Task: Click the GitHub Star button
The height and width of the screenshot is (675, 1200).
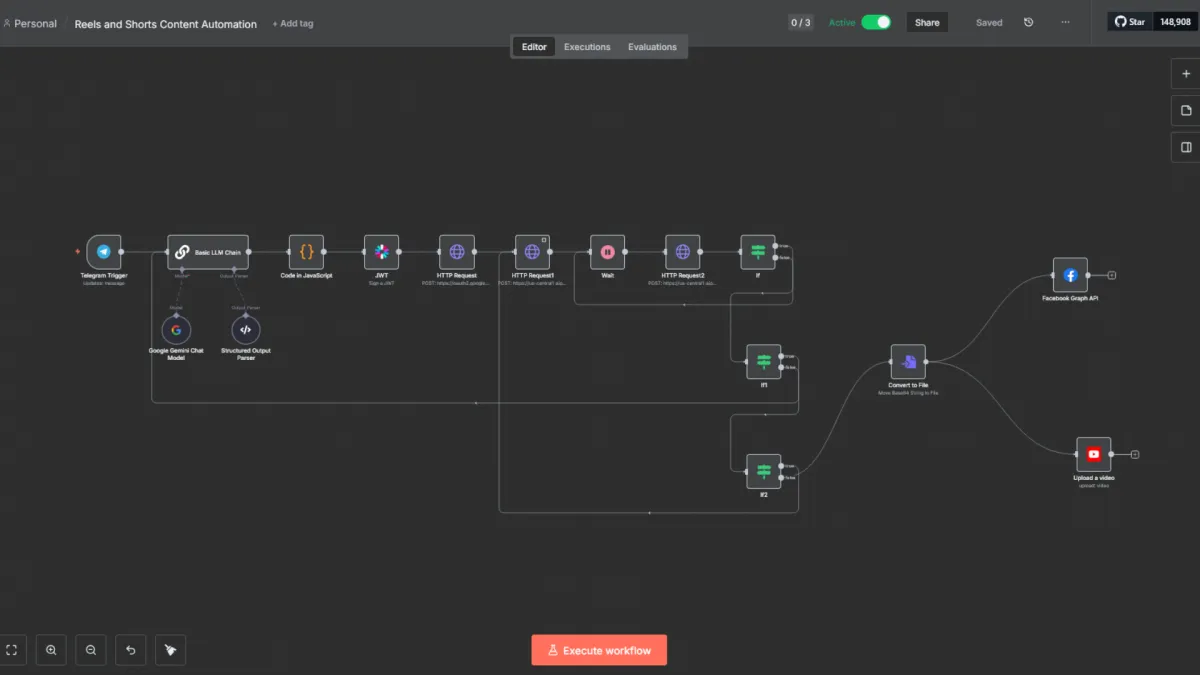Action: point(1130,22)
